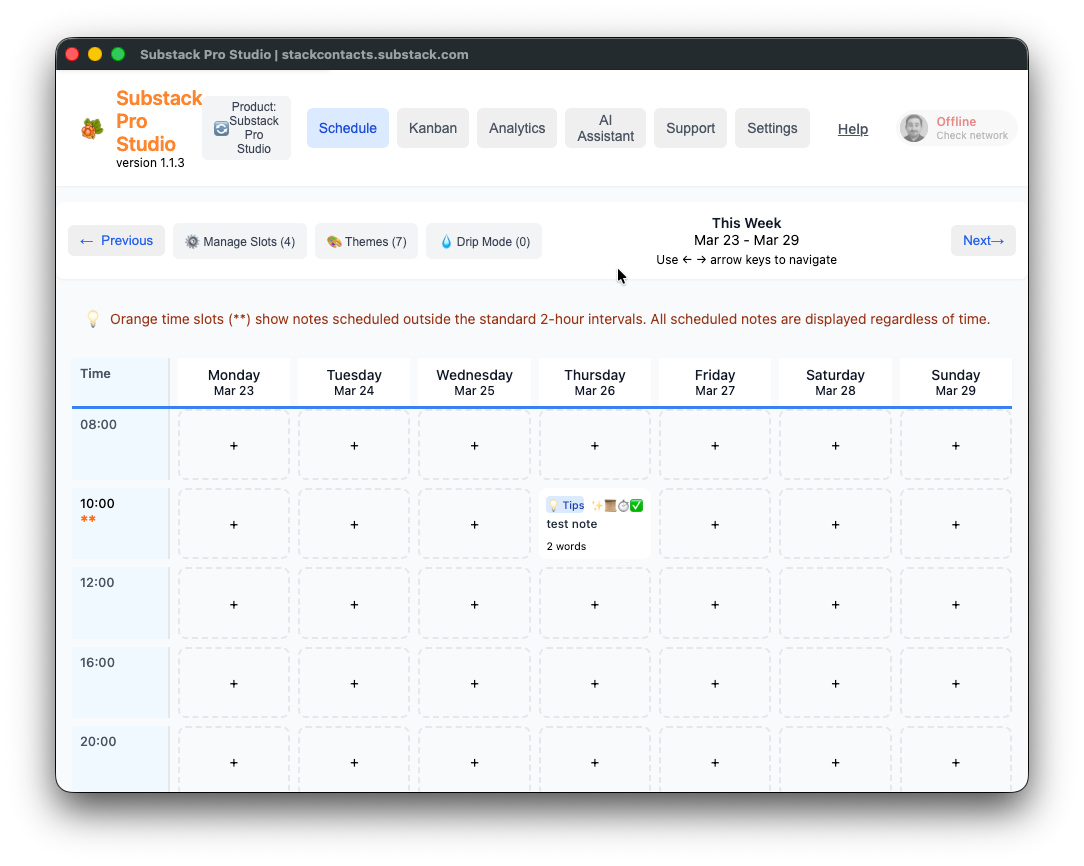Click the 10:00 time slot label
The width and height of the screenshot is (1084, 866).
click(x=97, y=504)
